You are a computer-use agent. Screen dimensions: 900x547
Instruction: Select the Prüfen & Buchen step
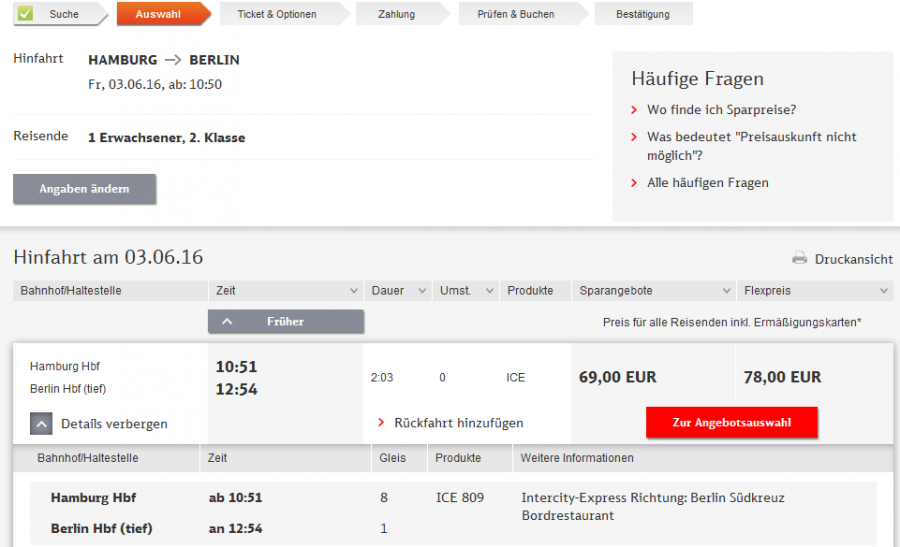[x=522, y=14]
